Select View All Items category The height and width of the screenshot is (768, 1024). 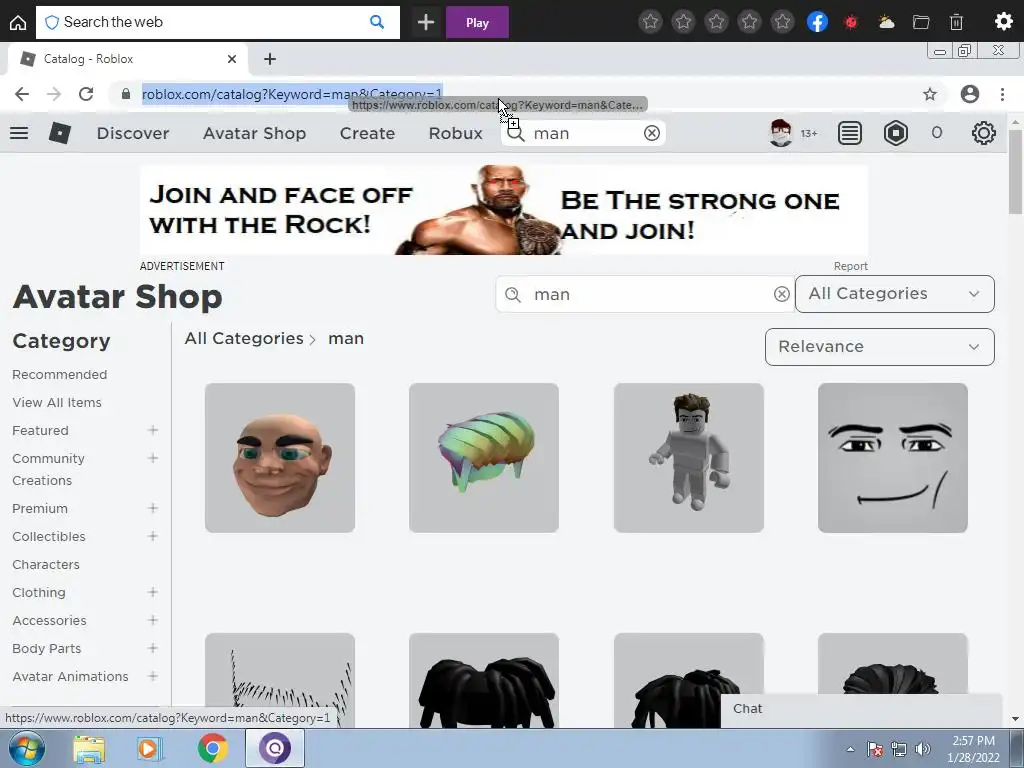(57, 402)
